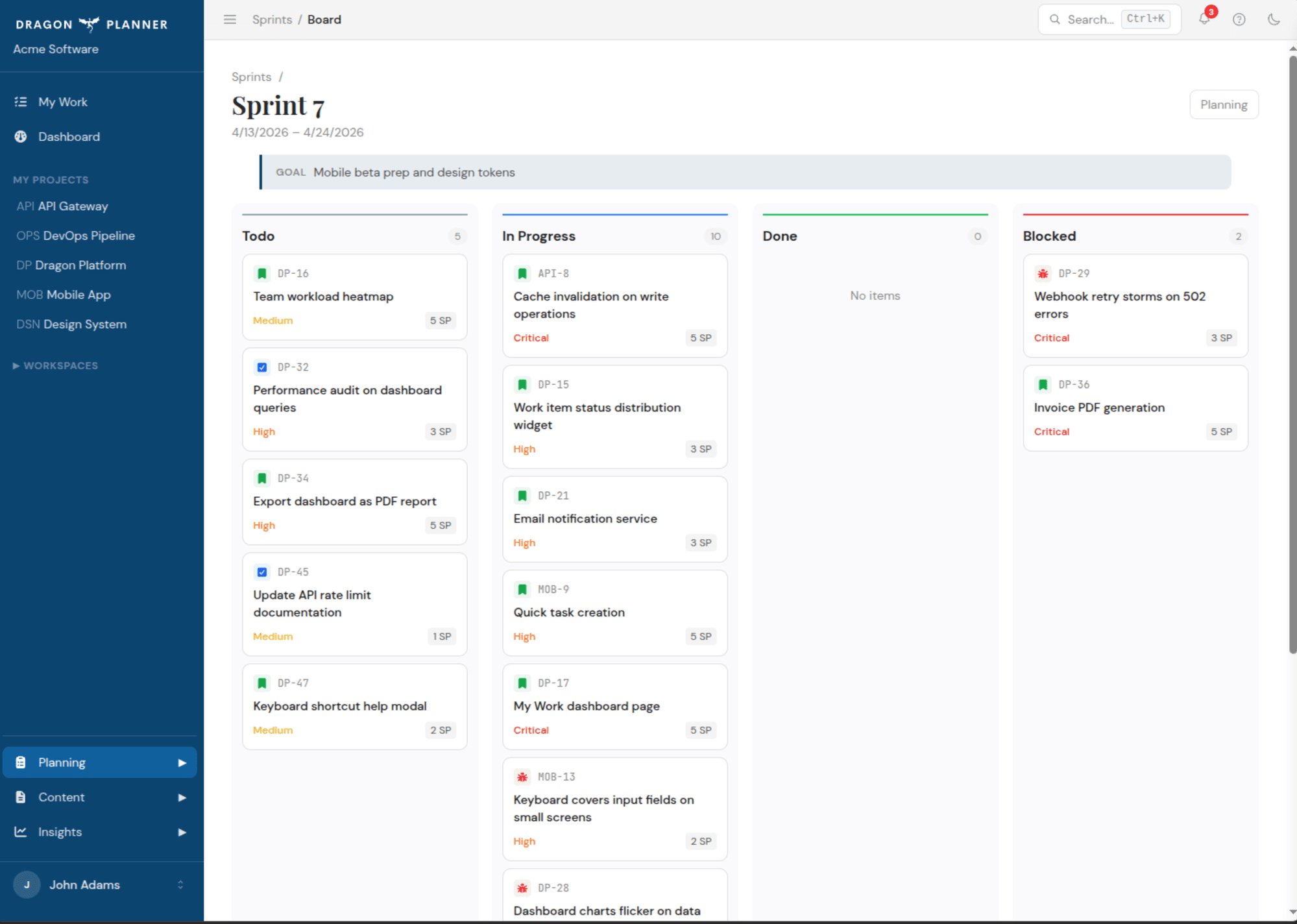Viewport: 1297px width, 924px height.
Task: Open the Mobile App project
Action: [63, 294]
